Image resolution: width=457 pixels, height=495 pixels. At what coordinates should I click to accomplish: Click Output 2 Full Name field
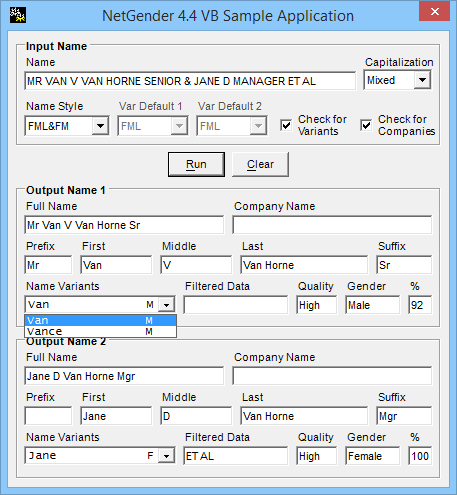124,376
